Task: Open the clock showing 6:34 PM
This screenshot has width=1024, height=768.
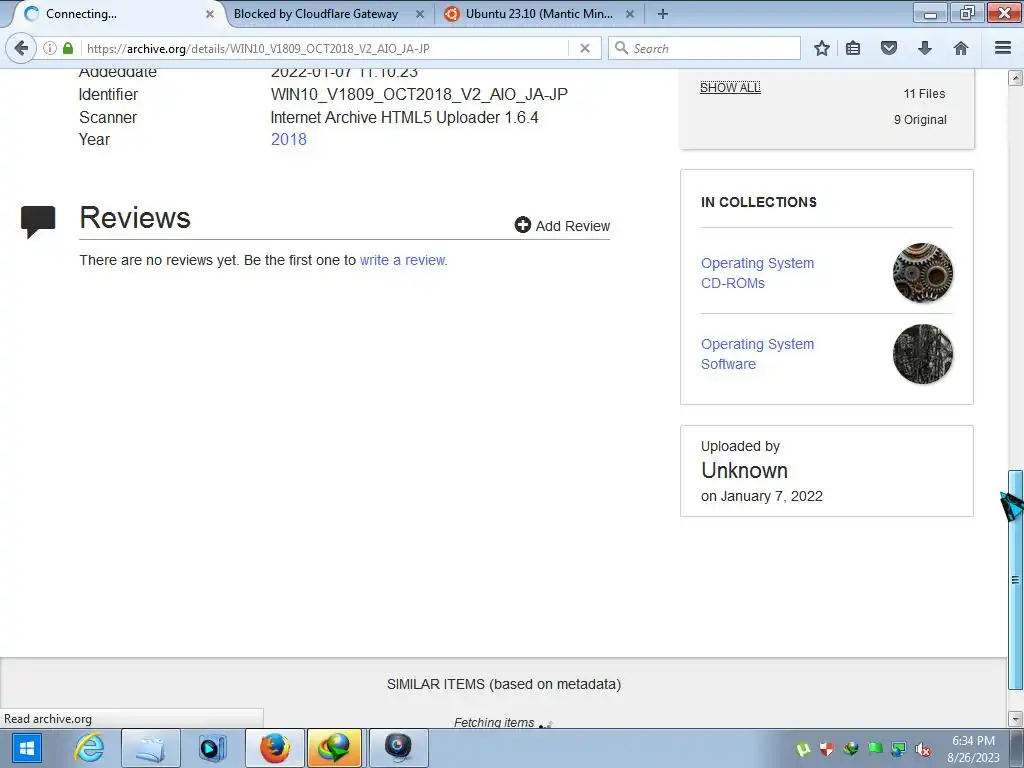Action: (973, 749)
